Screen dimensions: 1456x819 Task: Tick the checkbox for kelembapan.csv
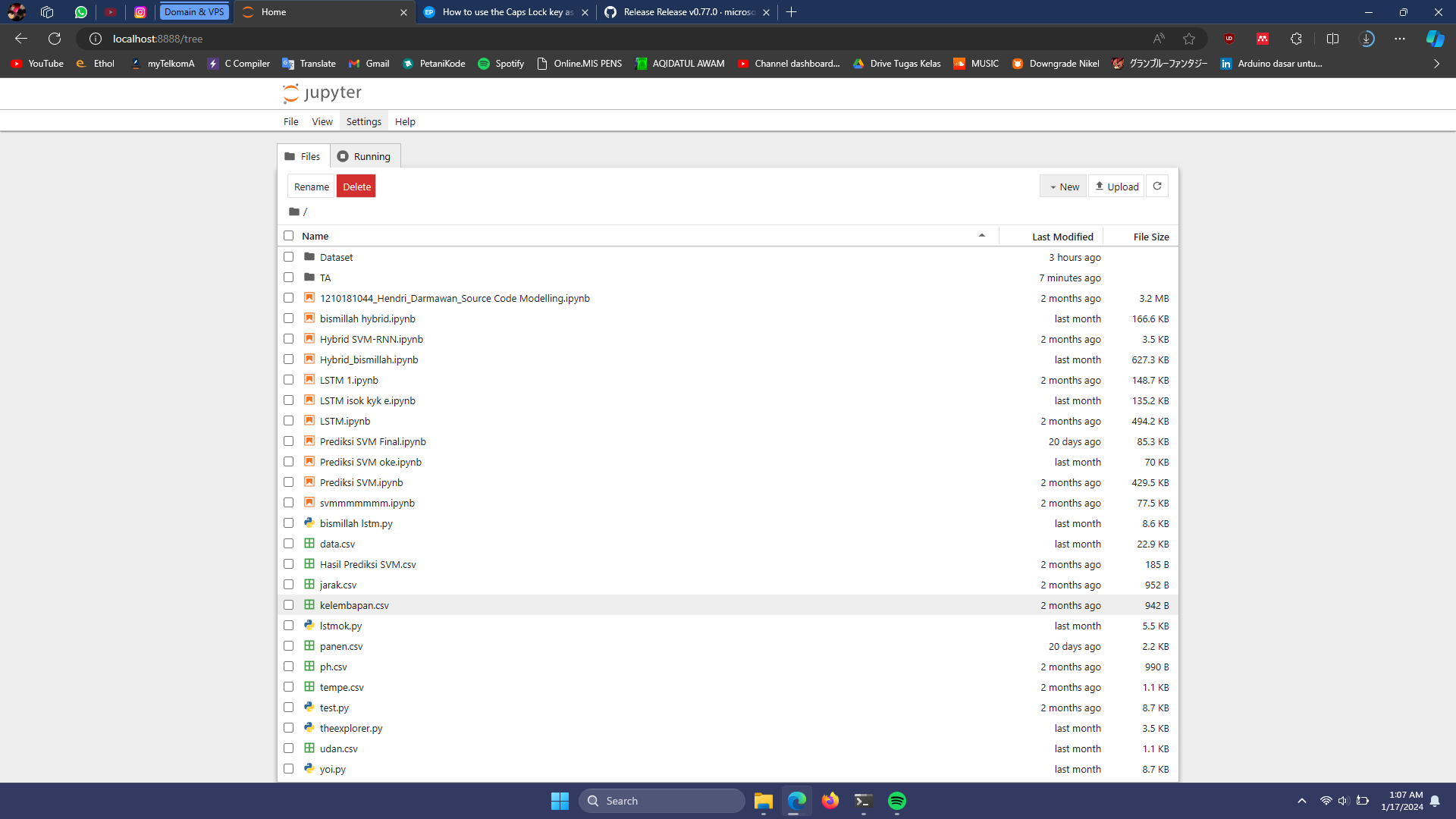coord(288,605)
